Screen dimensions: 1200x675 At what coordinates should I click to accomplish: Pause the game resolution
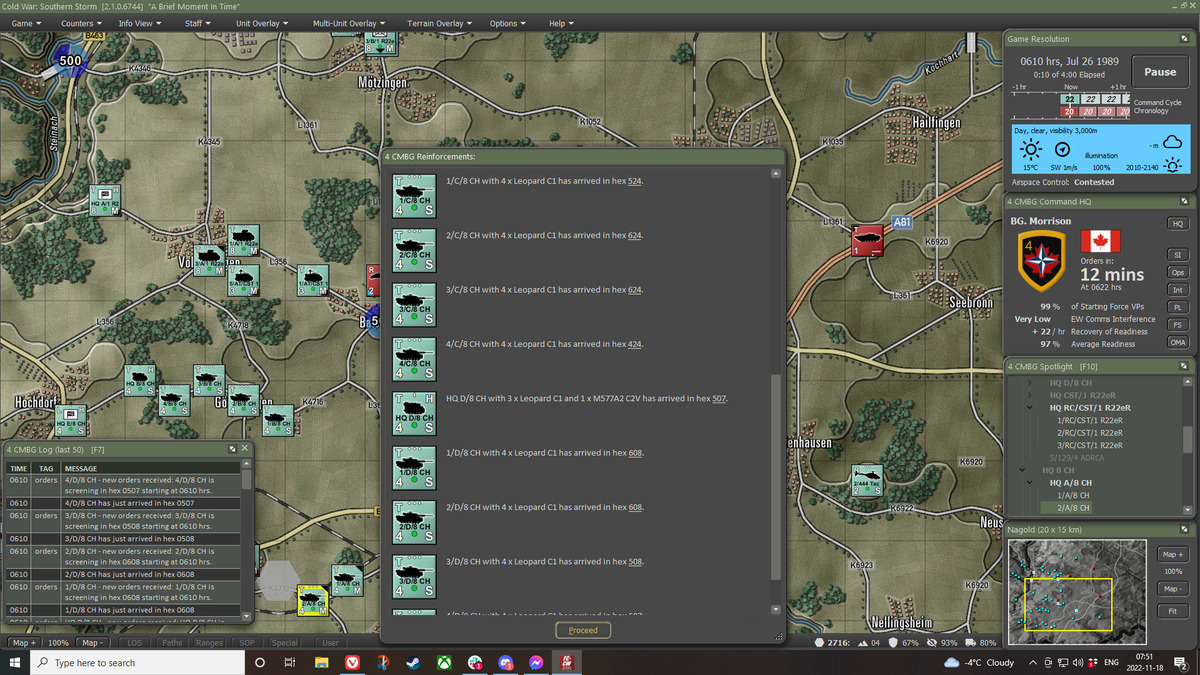(x=1159, y=72)
